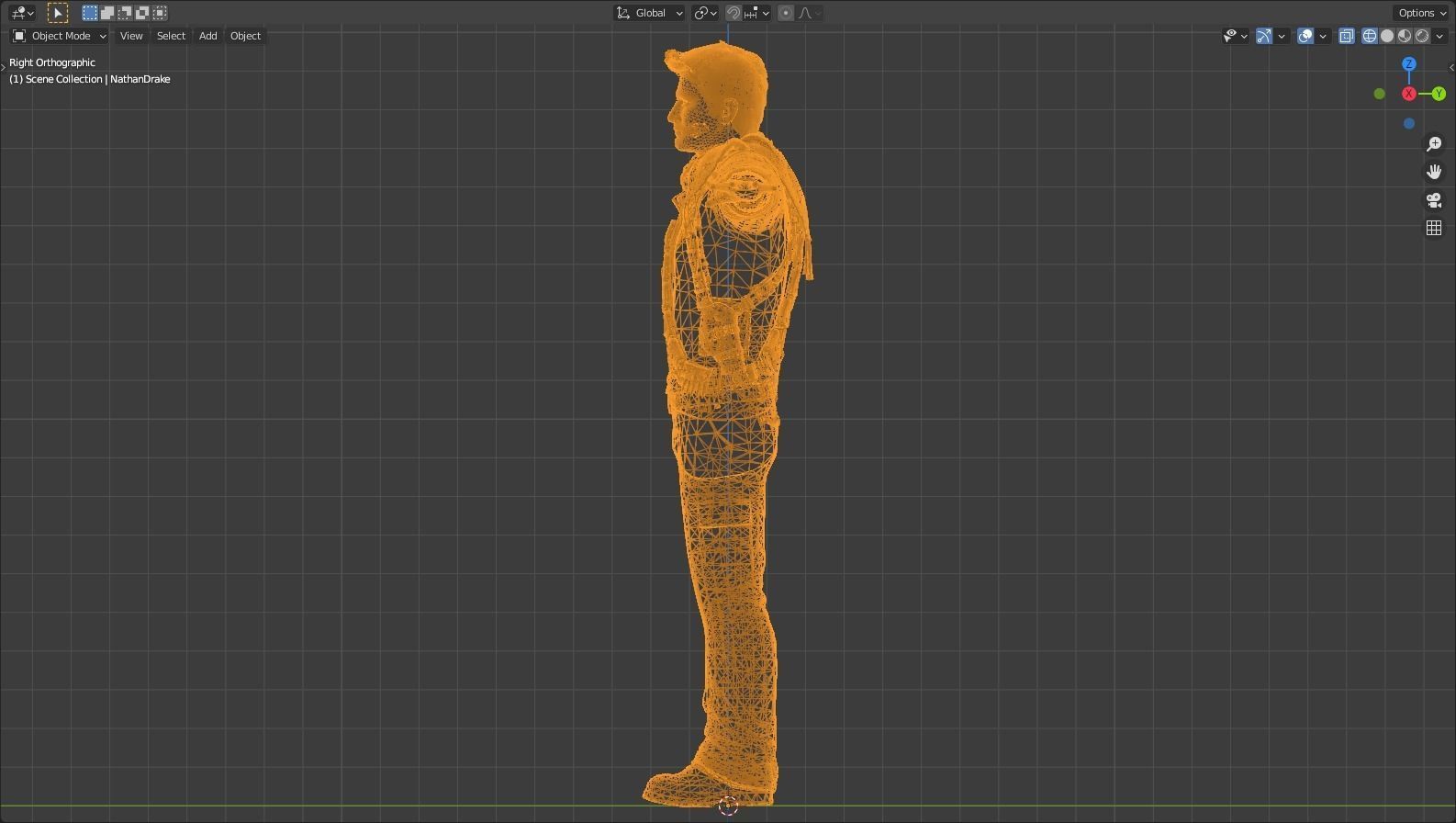Click the red X axis gizmo

1409,94
